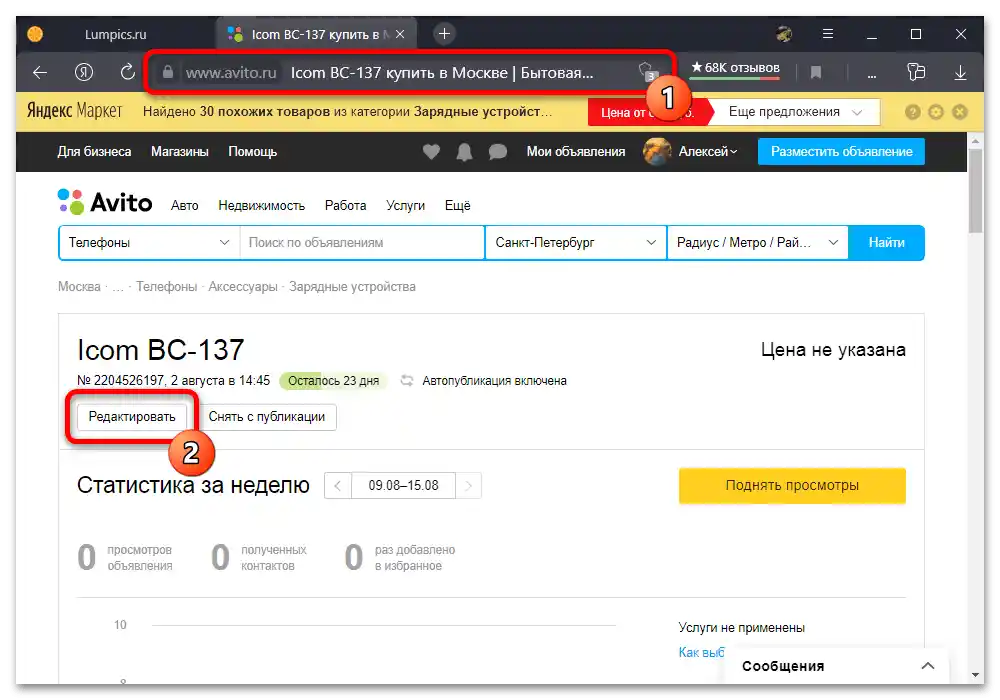
Task: Open favorites with the heart icon
Action: pos(431,151)
